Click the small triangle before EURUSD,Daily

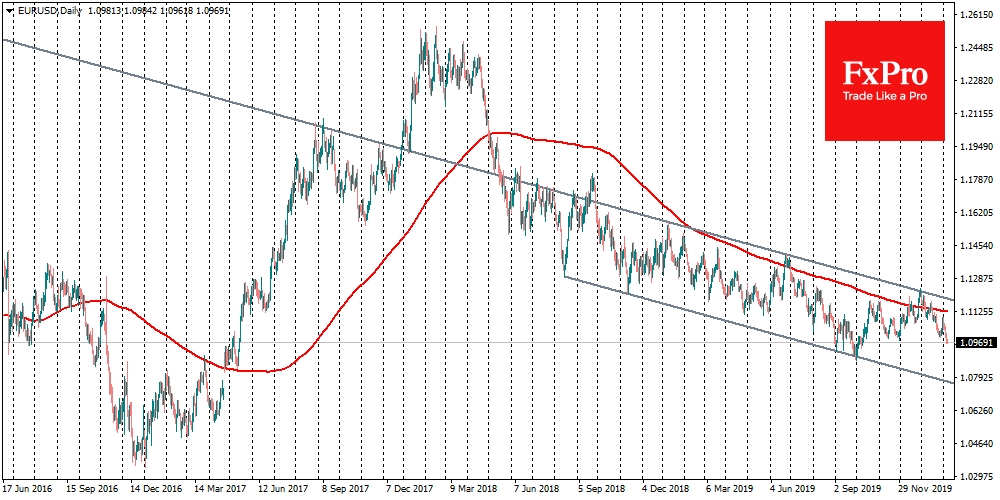10,11
